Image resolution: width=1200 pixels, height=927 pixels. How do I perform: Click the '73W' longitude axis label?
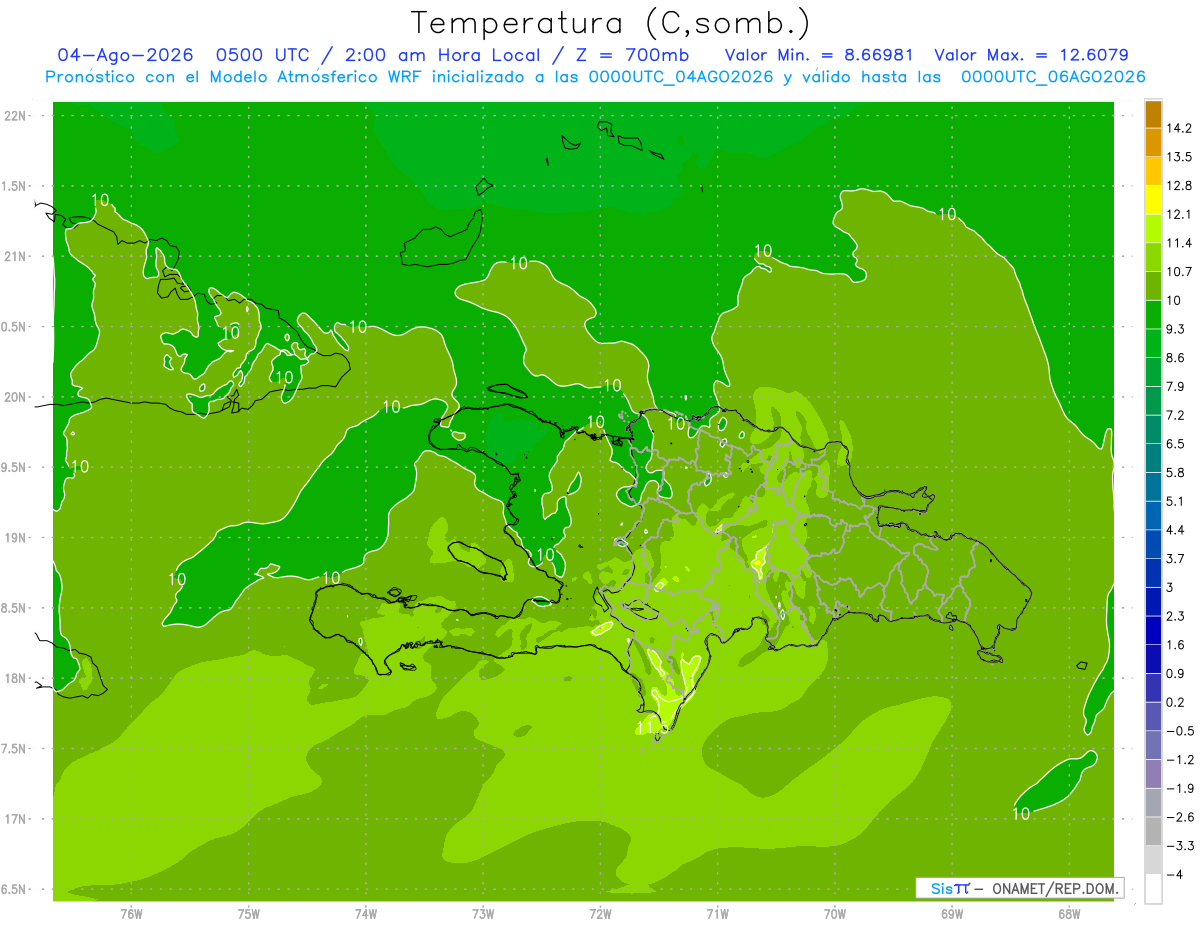(483, 913)
